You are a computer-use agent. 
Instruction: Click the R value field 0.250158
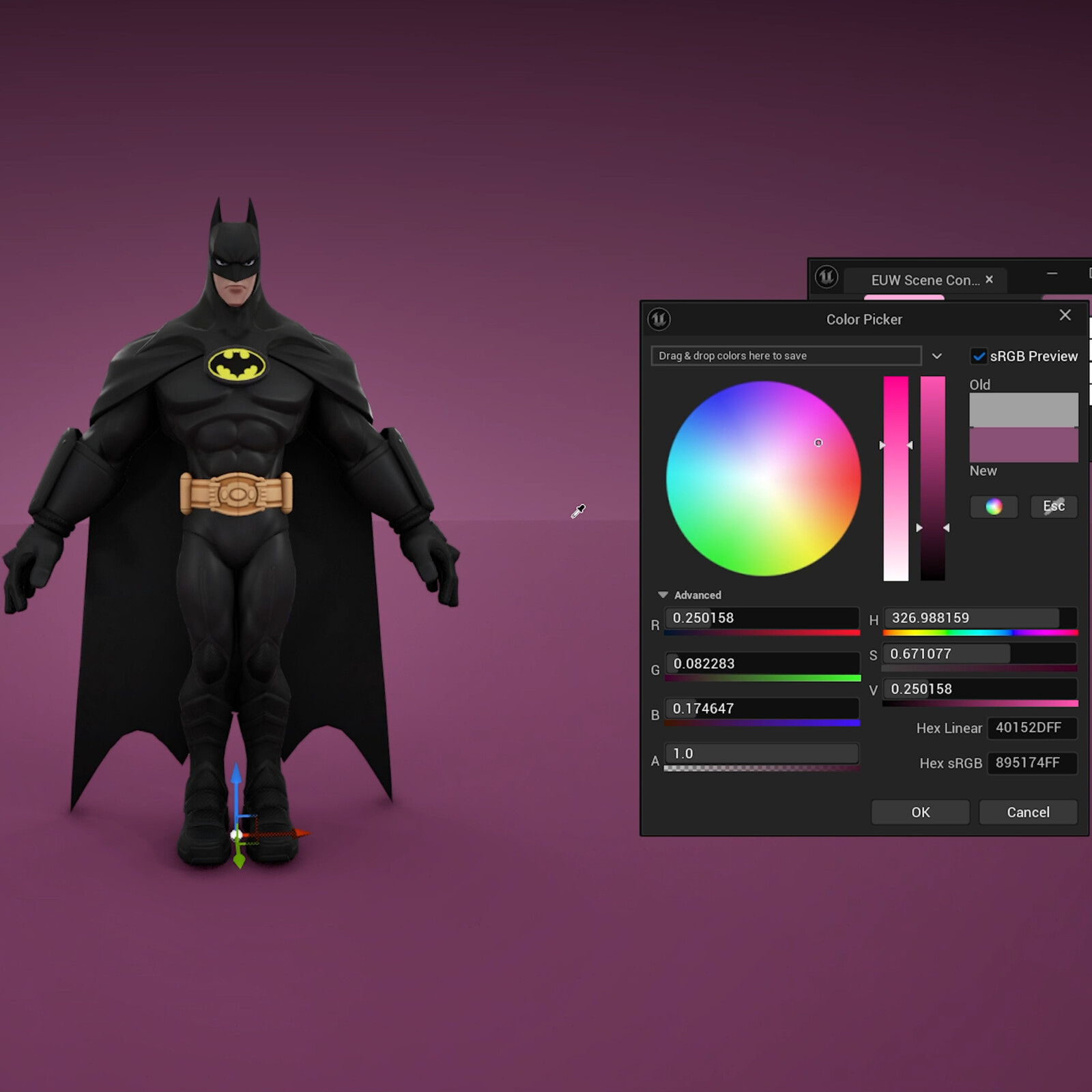(762, 618)
